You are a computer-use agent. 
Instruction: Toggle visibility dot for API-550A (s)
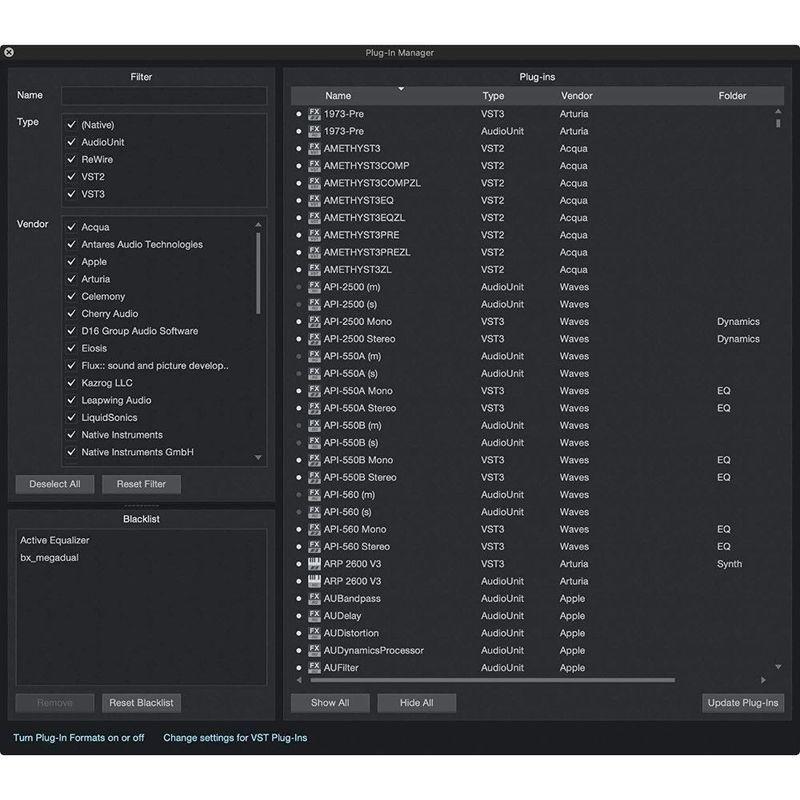[299, 373]
